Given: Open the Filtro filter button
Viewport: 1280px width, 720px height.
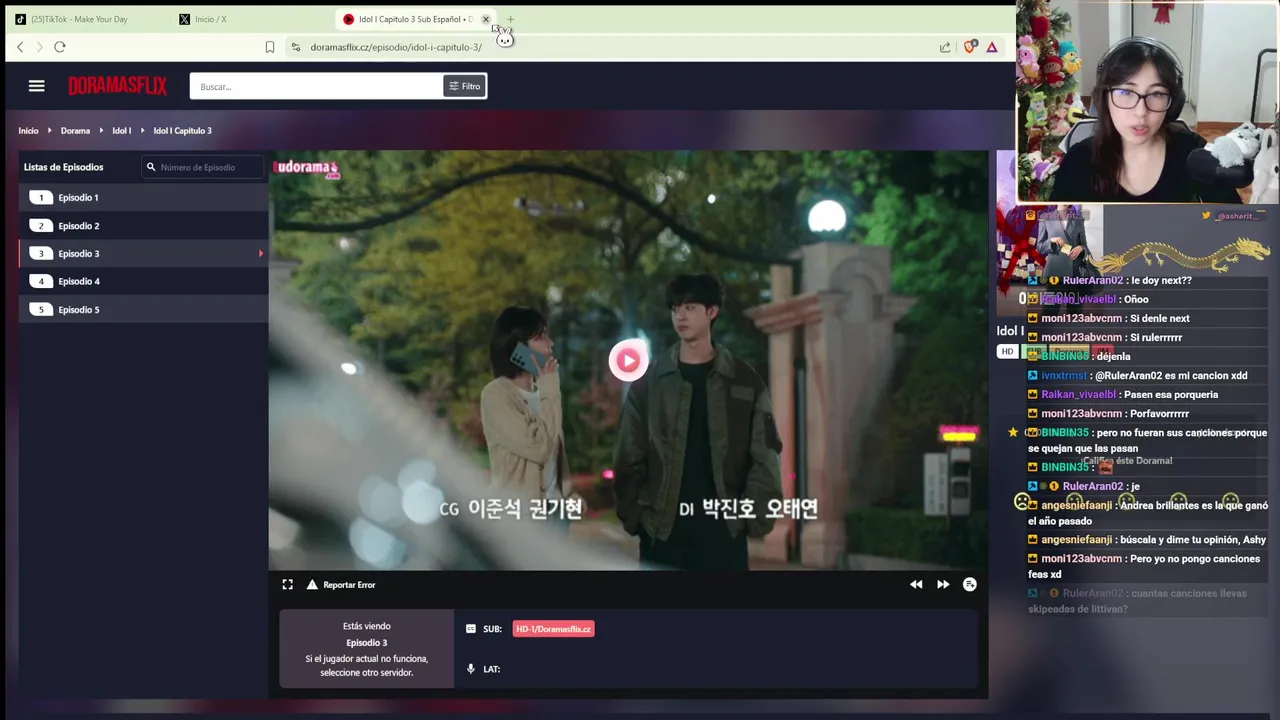Looking at the screenshot, I should pos(465,86).
